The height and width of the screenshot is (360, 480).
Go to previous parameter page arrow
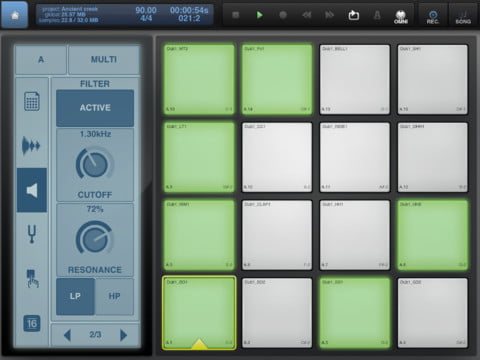[x=67, y=335]
